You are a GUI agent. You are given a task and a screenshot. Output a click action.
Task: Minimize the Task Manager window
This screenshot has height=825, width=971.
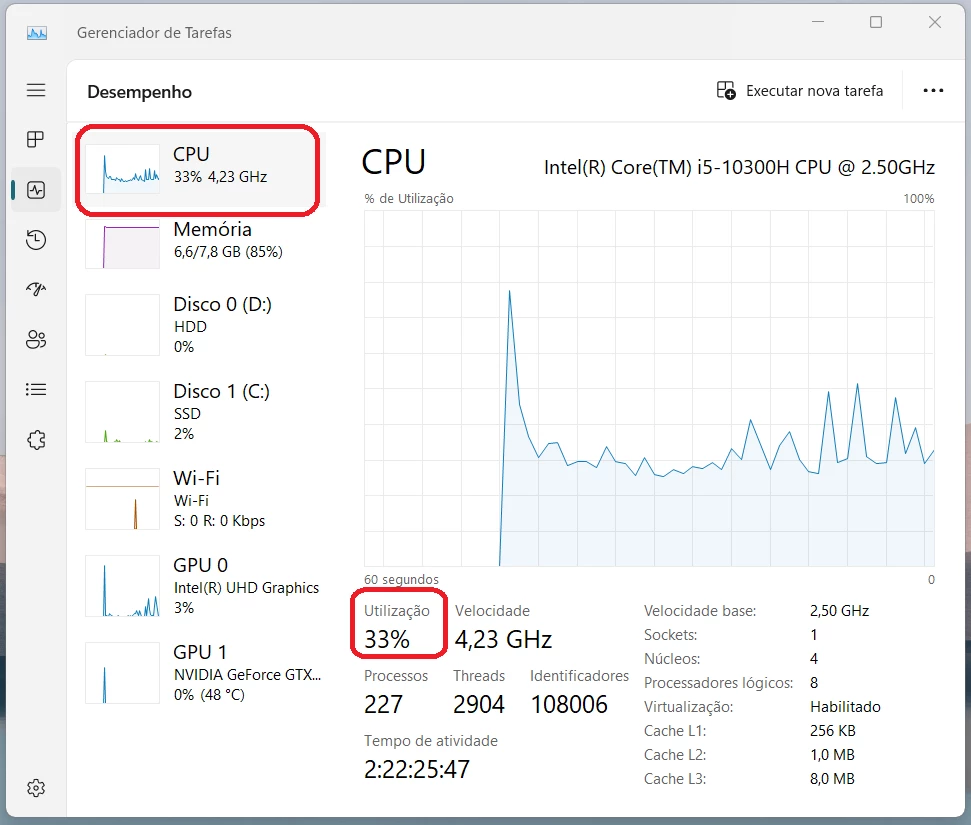coord(818,22)
